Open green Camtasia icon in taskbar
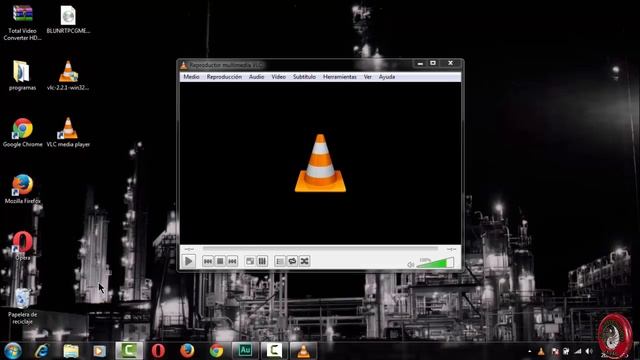 [129, 351]
